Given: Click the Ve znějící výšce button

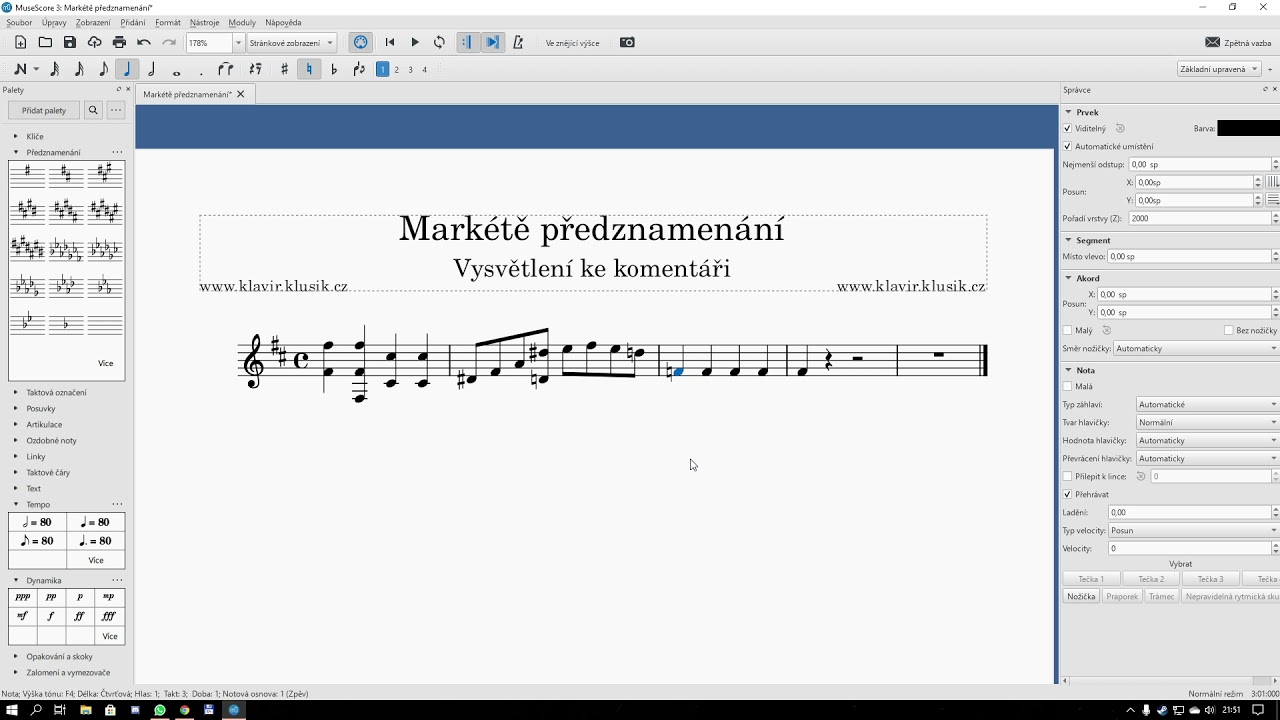Looking at the screenshot, I should [x=573, y=43].
